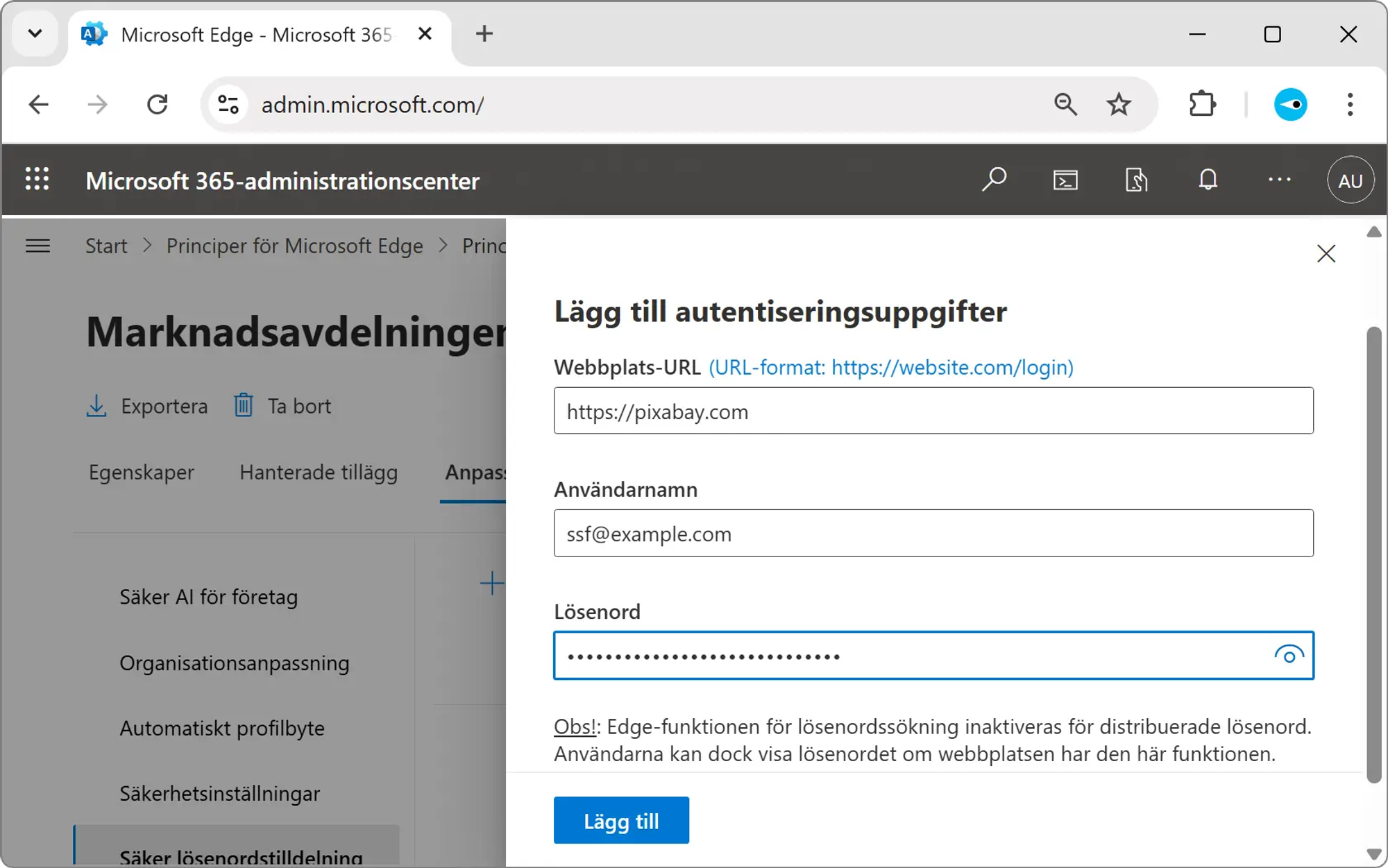
Task: Click the scrollbar down arrow
Action: tap(1373, 853)
